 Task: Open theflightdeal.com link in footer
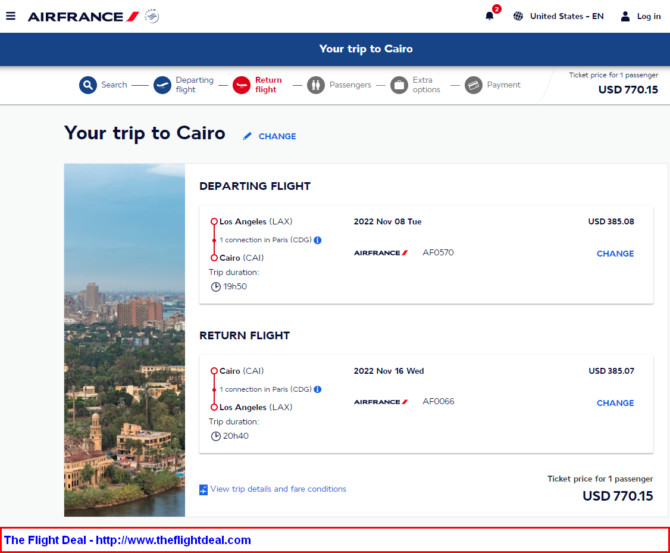(x=173, y=540)
